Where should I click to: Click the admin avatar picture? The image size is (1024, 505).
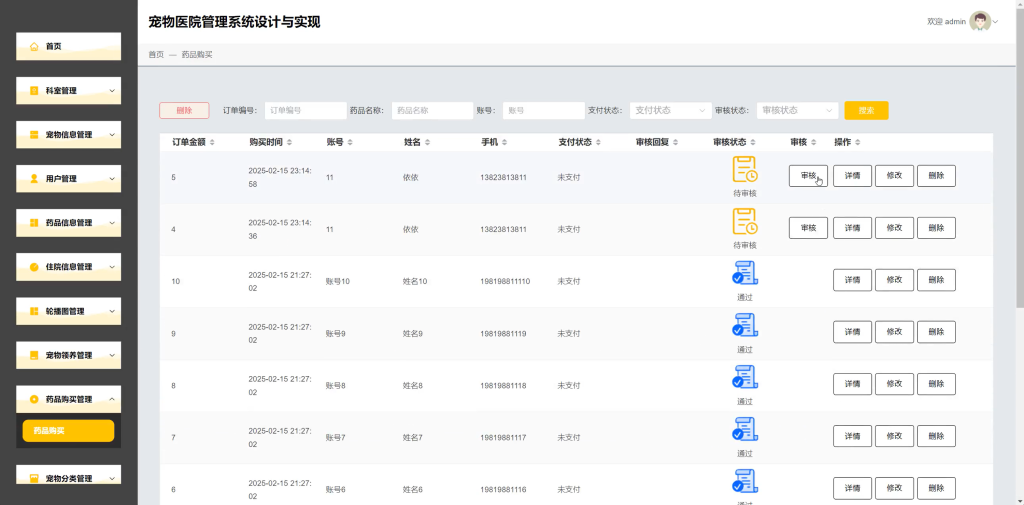click(x=980, y=22)
